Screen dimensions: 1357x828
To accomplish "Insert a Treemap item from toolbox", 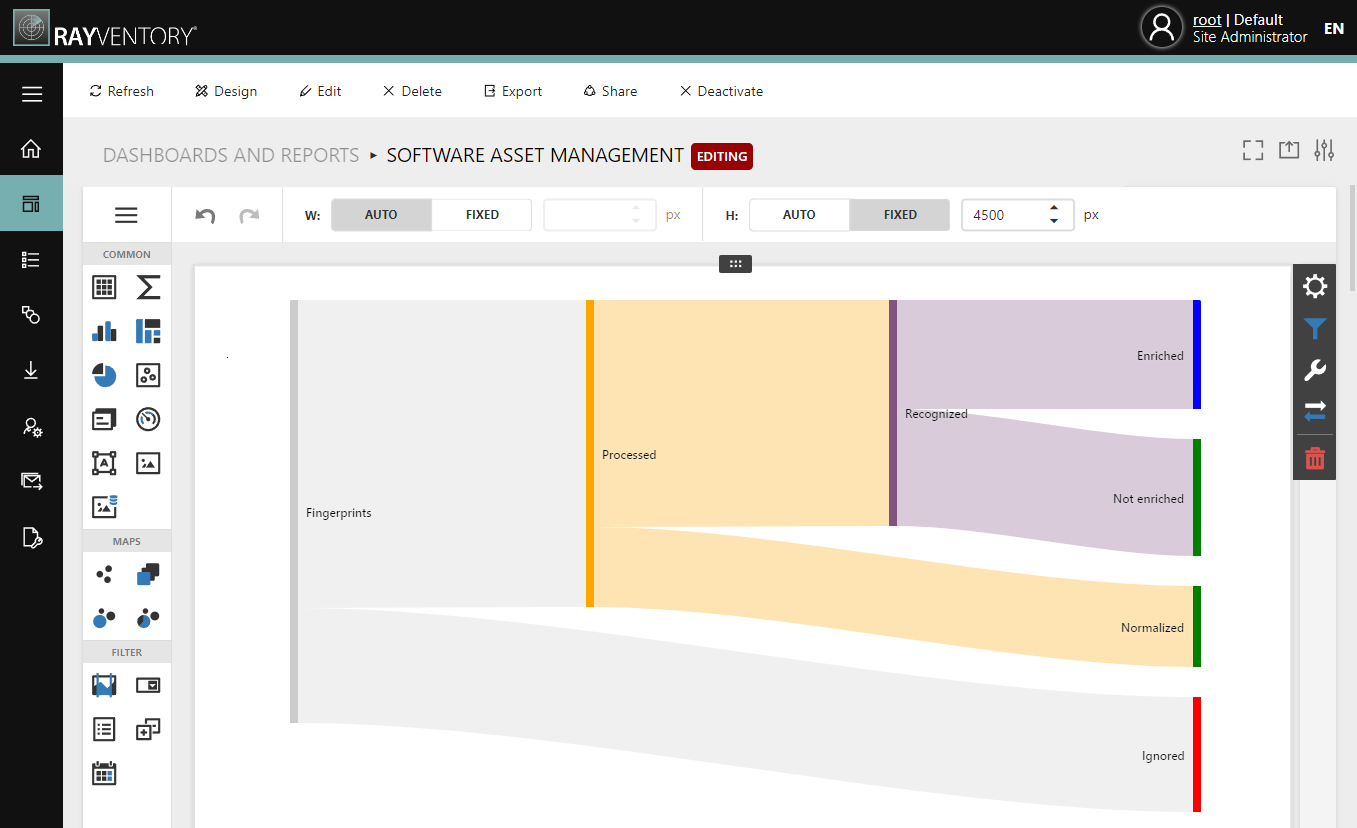I will 148,331.
